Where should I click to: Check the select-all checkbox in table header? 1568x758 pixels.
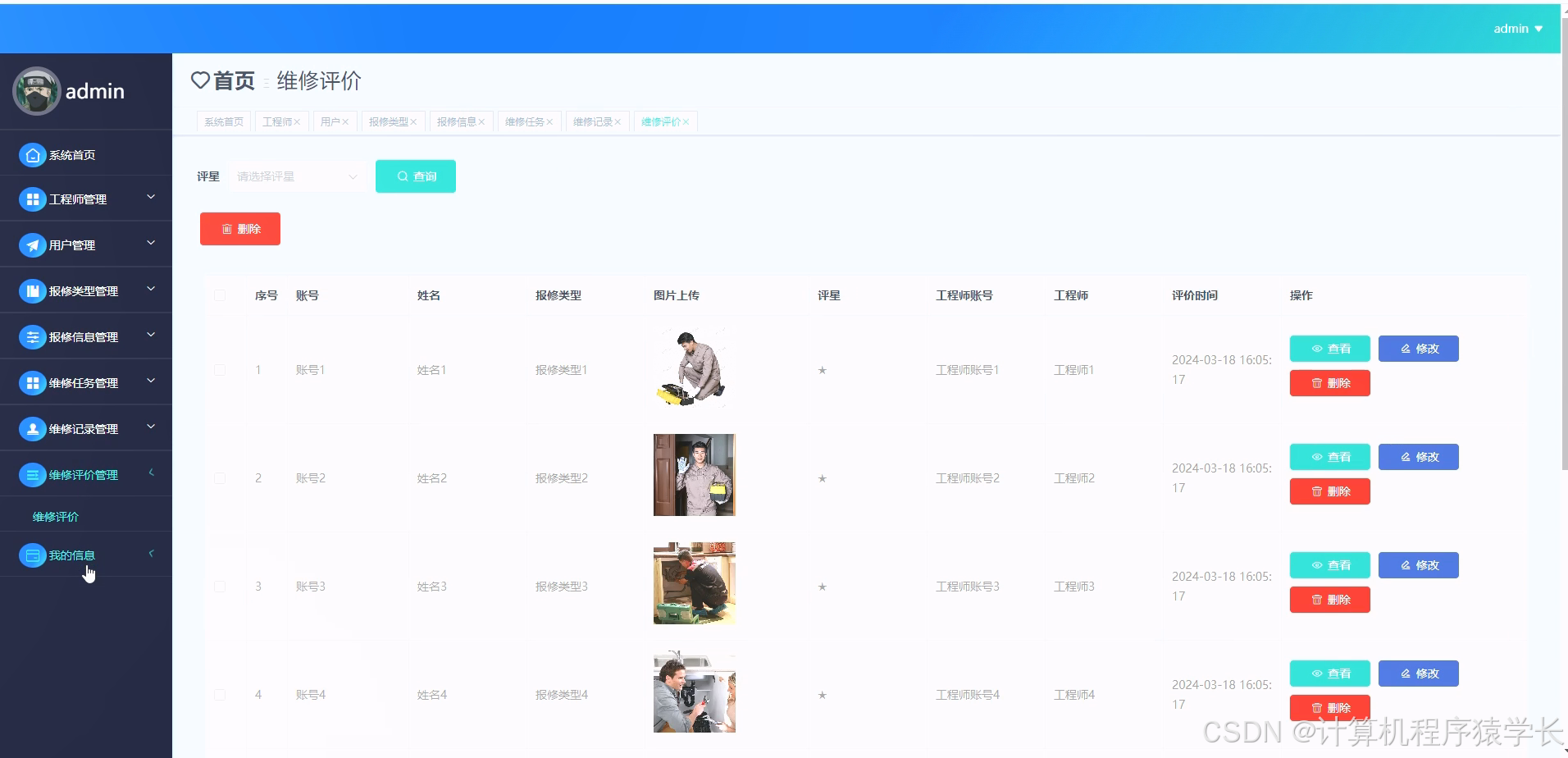click(x=220, y=295)
